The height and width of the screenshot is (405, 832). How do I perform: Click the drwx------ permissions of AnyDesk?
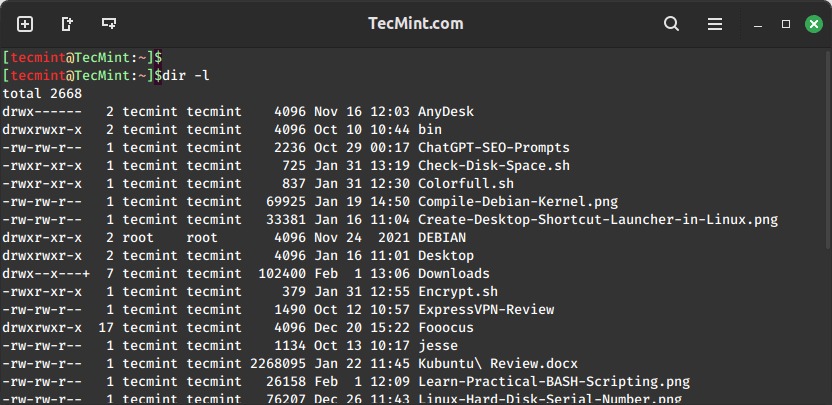42,112
